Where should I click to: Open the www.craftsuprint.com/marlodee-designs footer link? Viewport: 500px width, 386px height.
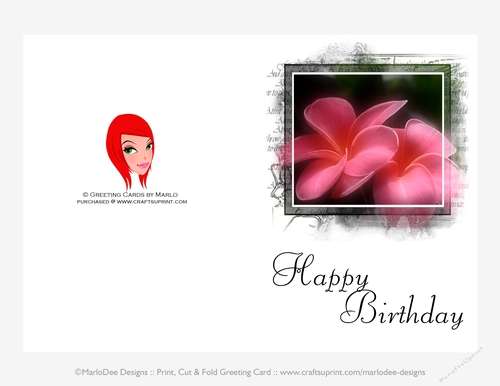(x=352, y=372)
